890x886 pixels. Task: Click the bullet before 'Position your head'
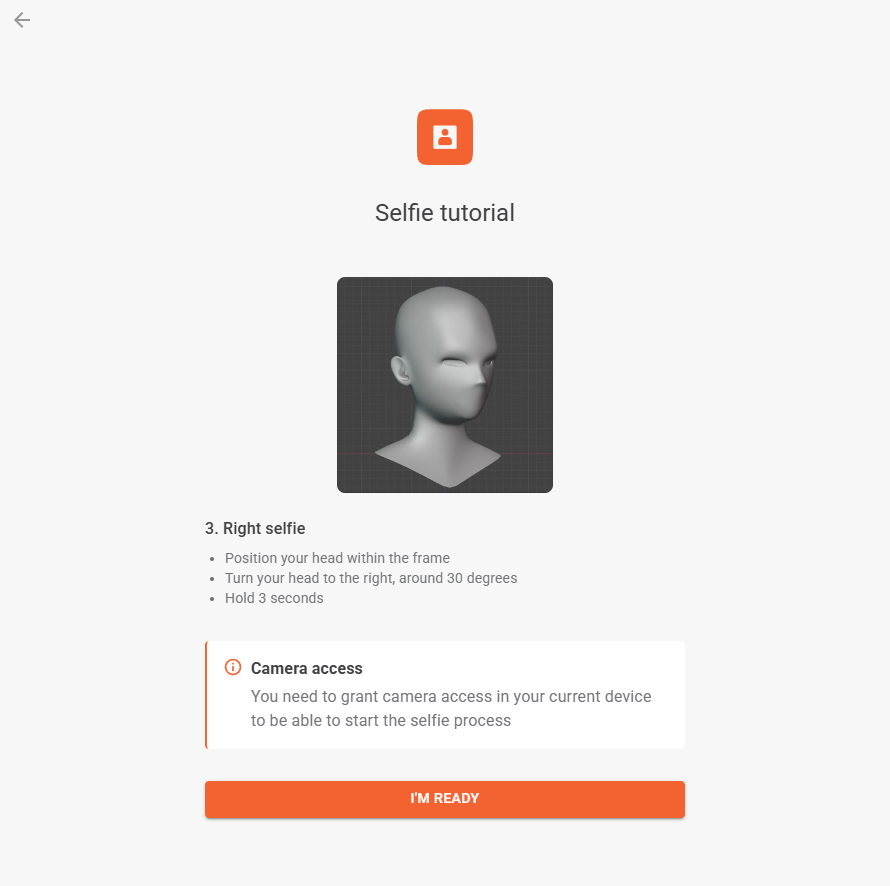tap(212, 559)
